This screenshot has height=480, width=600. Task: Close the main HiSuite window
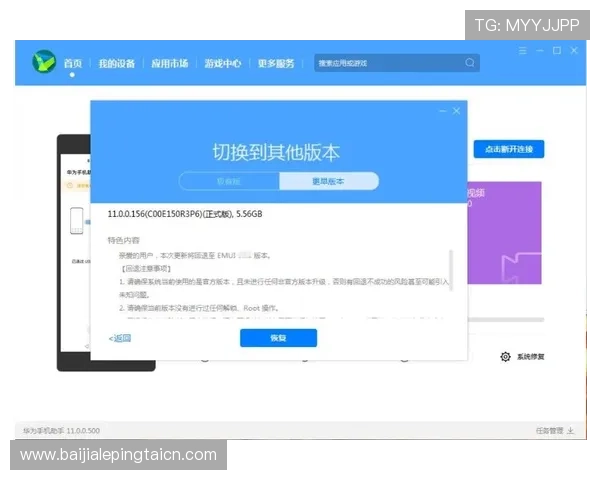[x=574, y=51]
